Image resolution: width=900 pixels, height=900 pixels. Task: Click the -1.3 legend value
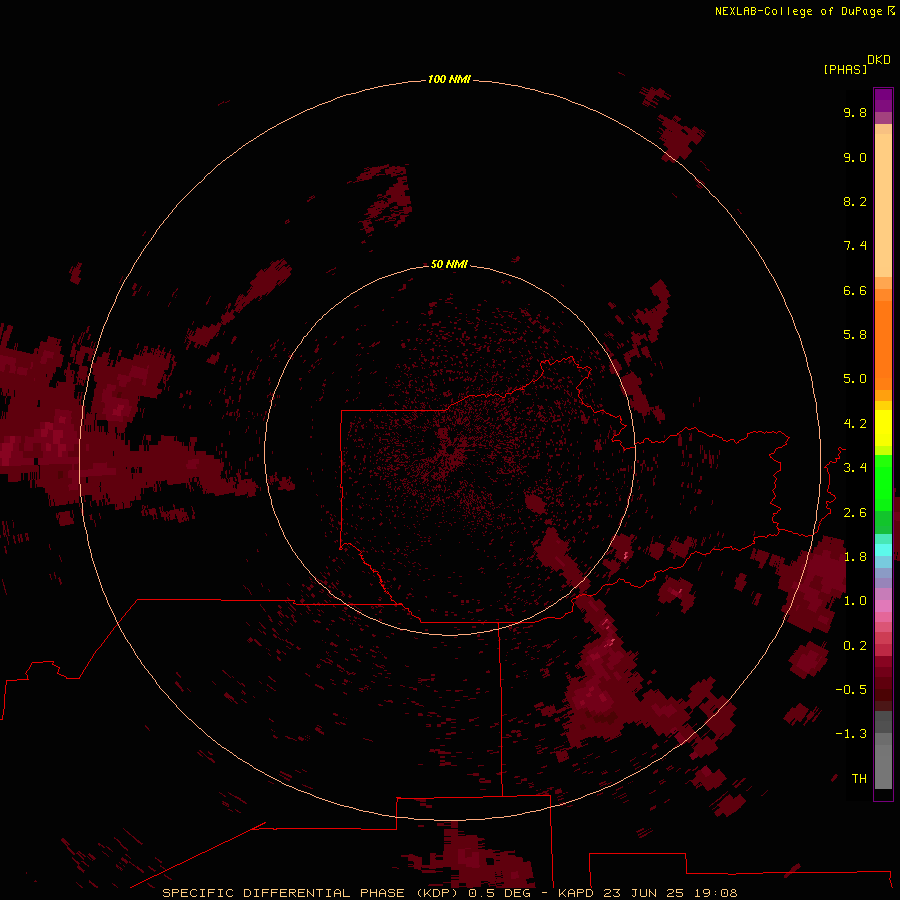851,734
